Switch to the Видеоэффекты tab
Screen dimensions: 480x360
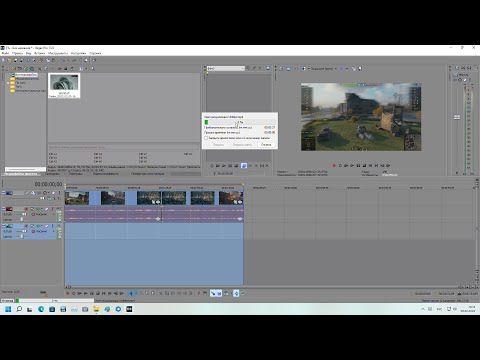coord(105,174)
